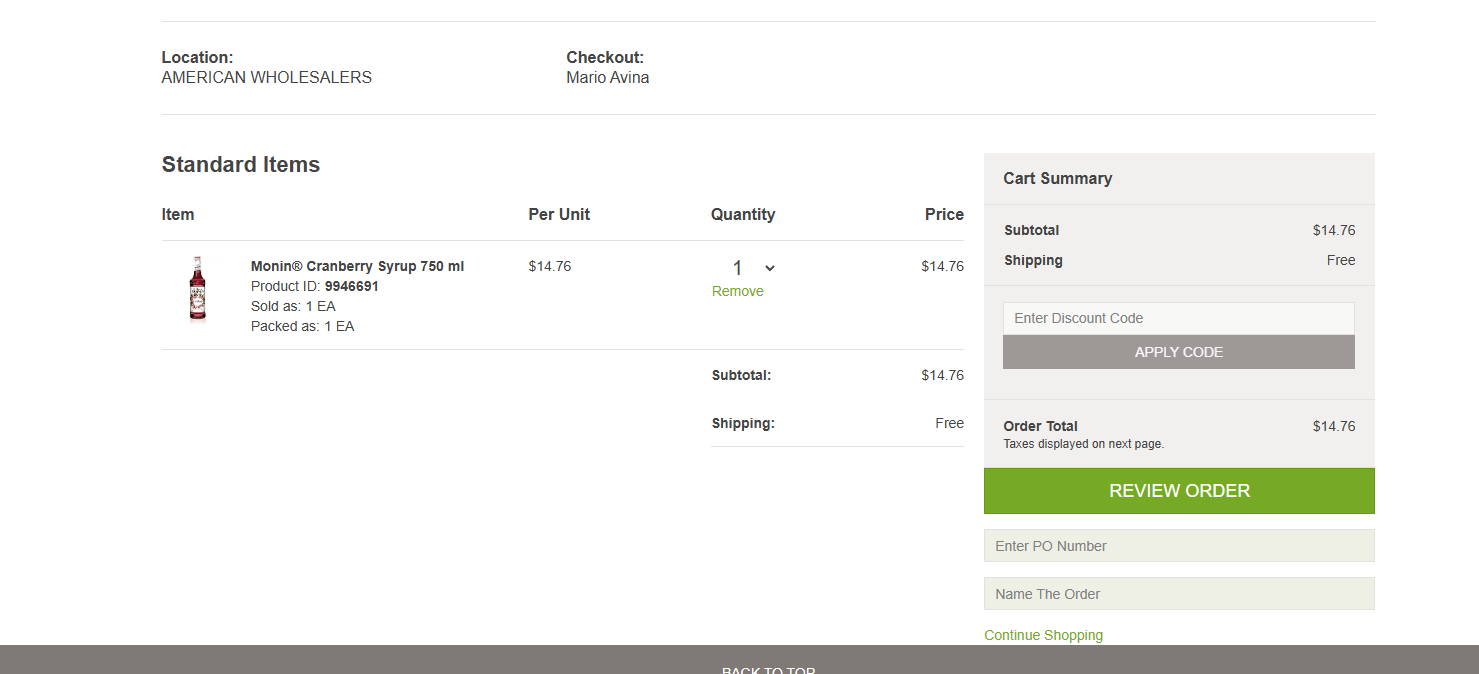Apply the discount code with APPLY CODE
This screenshot has height=674, width=1479.
click(x=1179, y=352)
